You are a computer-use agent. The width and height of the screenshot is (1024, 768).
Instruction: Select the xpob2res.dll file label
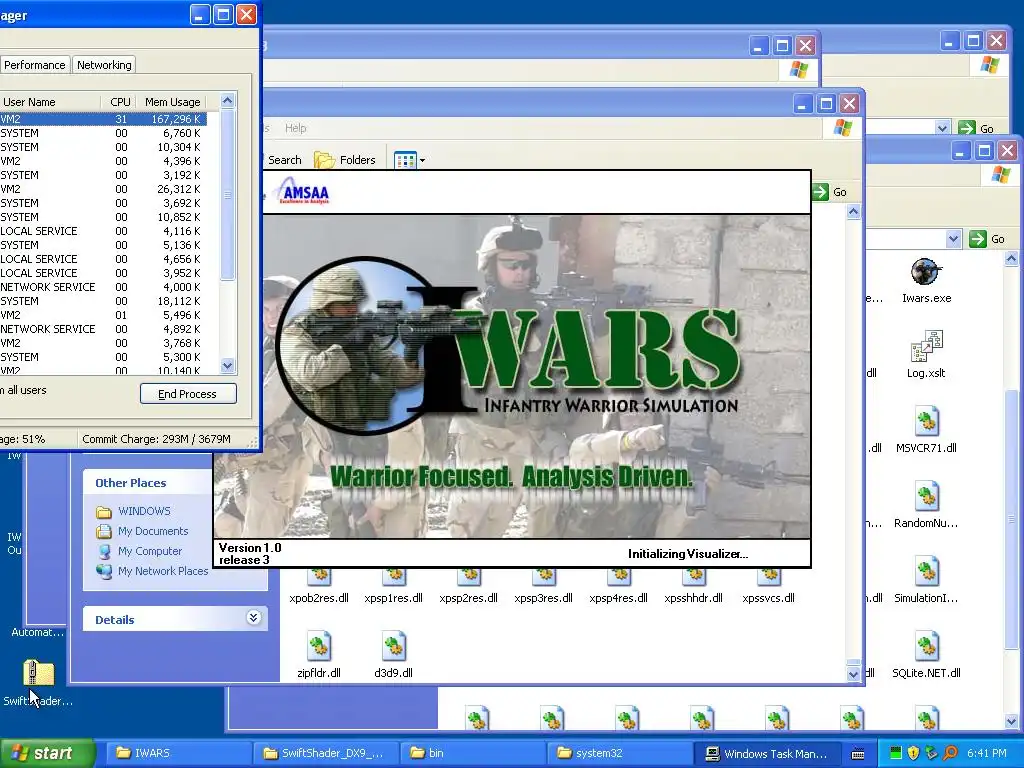tap(319, 598)
